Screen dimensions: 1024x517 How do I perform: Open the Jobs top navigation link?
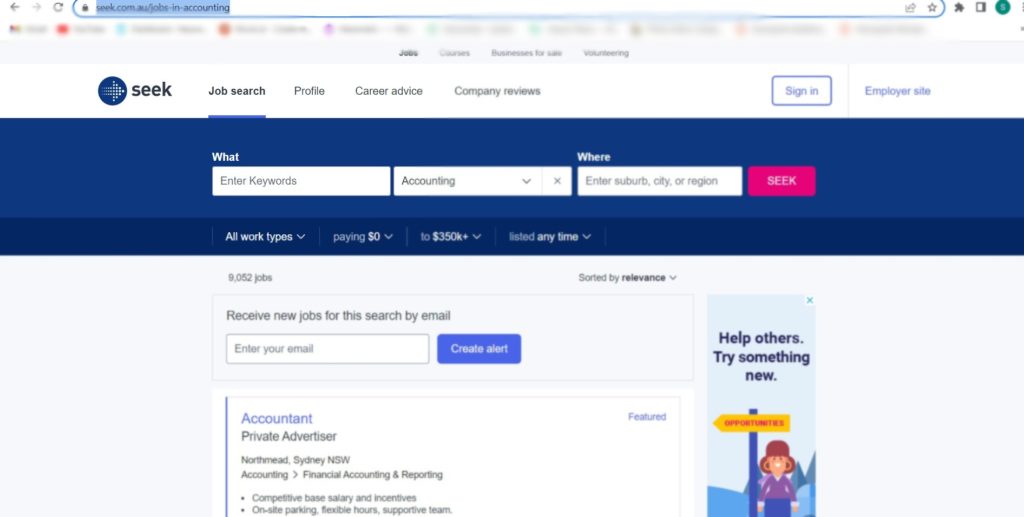(x=408, y=53)
